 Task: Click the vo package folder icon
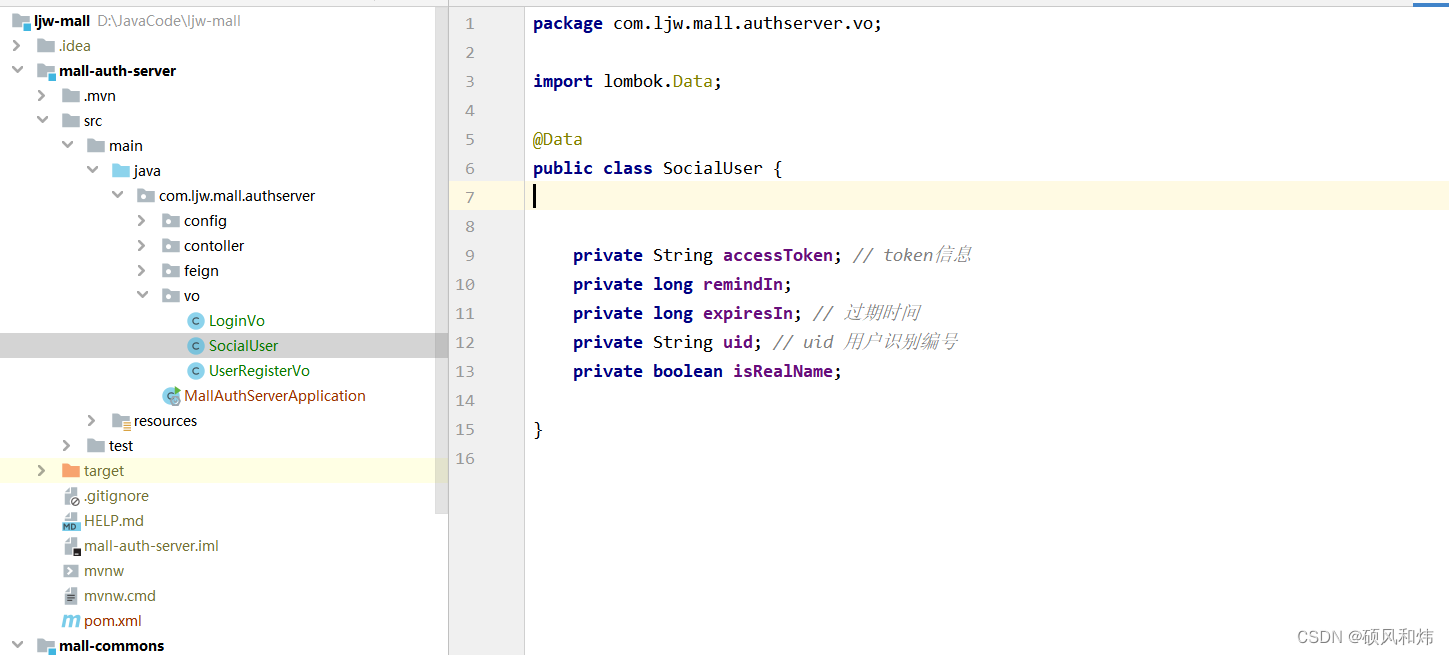pyautogui.click(x=171, y=295)
